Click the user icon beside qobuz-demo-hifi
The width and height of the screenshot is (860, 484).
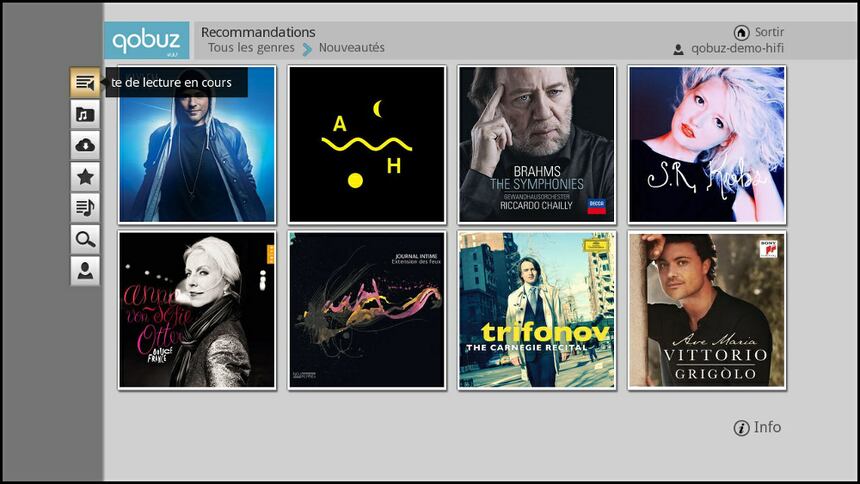click(678, 49)
